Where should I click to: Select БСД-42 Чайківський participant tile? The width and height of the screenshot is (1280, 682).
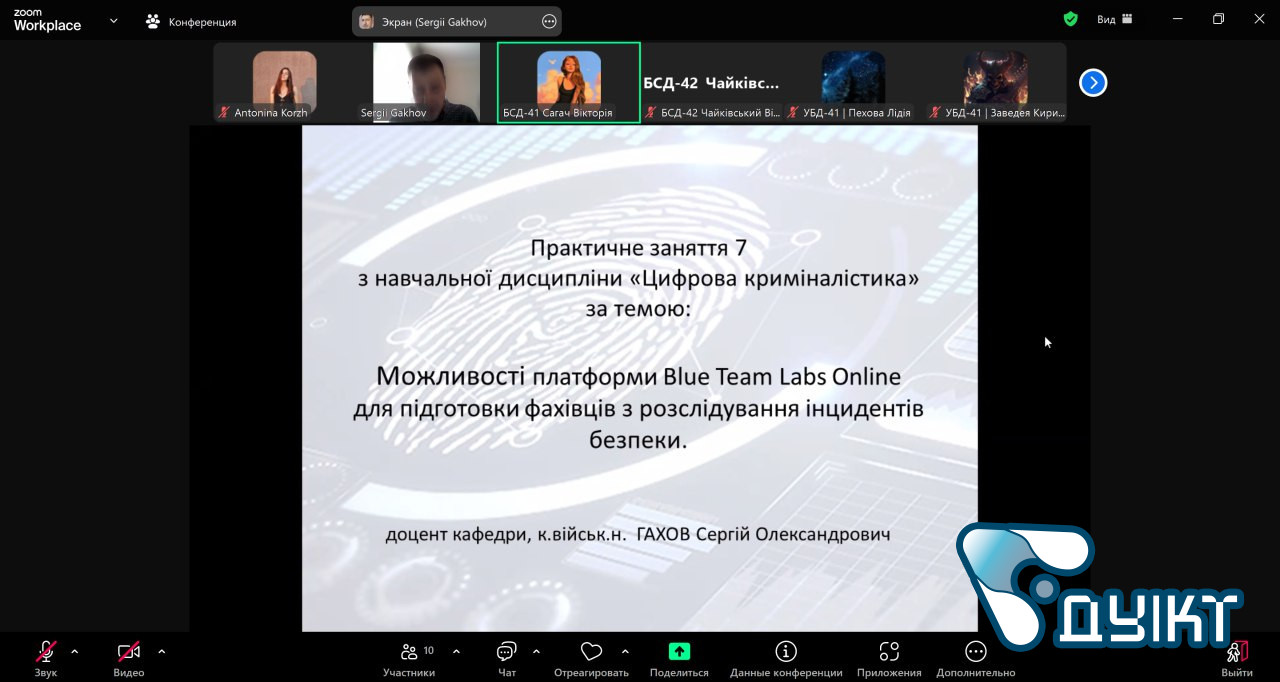pos(711,83)
